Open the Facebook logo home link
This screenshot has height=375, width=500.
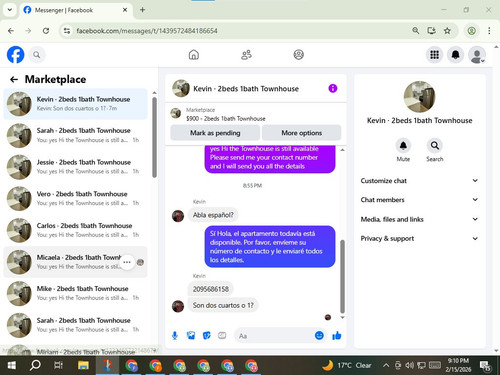coord(16,55)
